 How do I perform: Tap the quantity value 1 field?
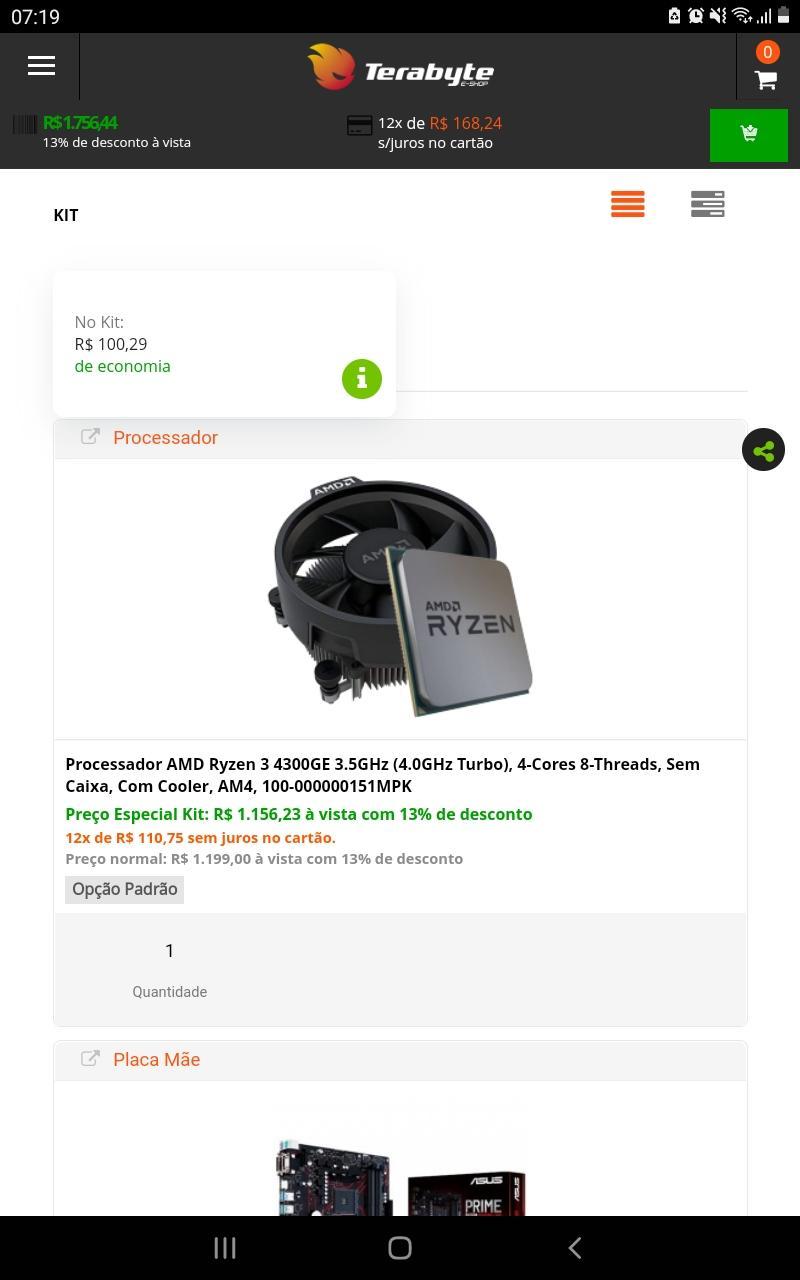point(169,950)
